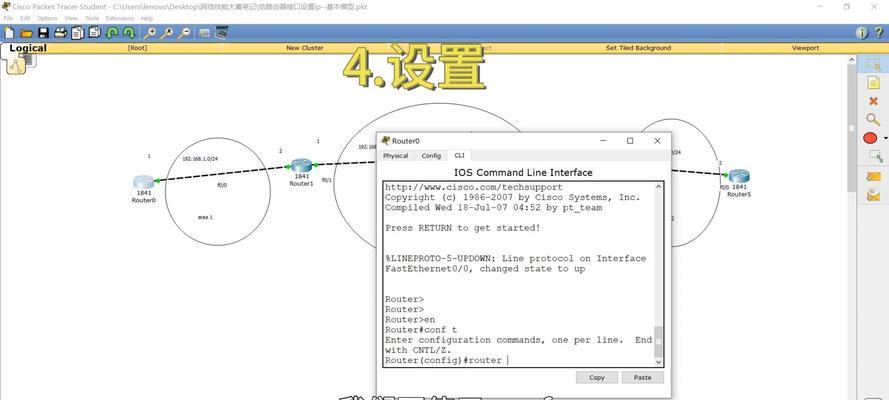Open the File menu
This screenshot has height=400, width=889.
tap(9, 18)
